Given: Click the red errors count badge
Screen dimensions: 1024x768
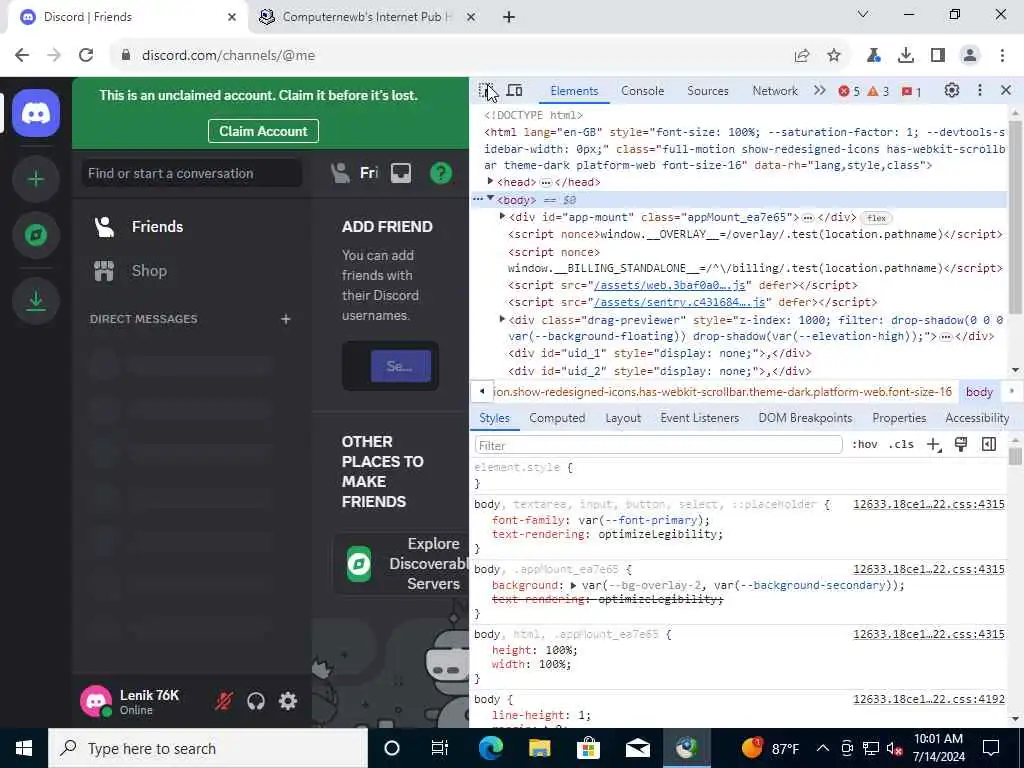Looking at the screenshot, I should click(x=849, y=91).
